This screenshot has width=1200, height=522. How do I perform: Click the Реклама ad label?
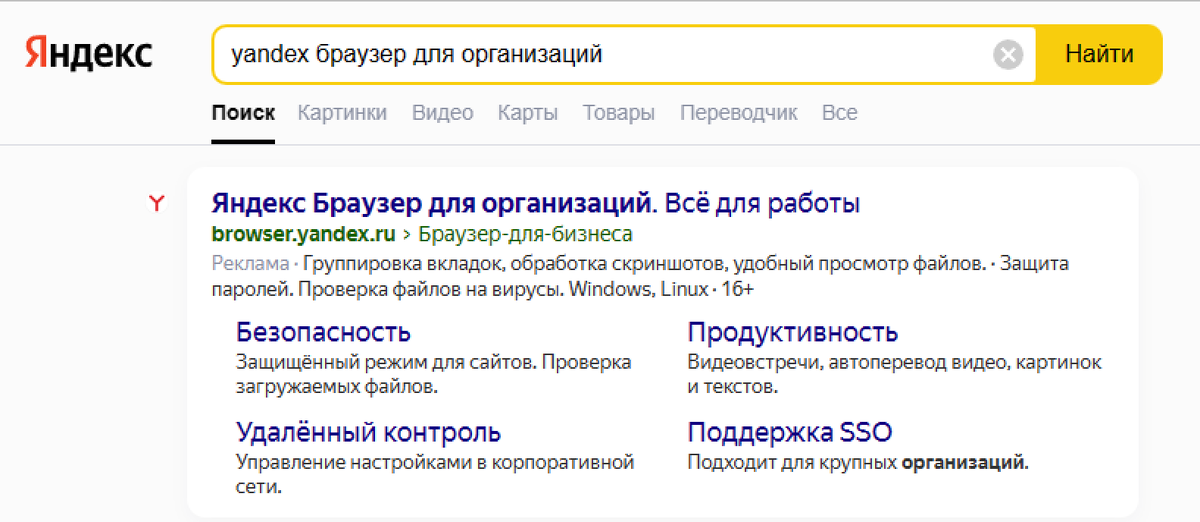[x=250, y=265]
